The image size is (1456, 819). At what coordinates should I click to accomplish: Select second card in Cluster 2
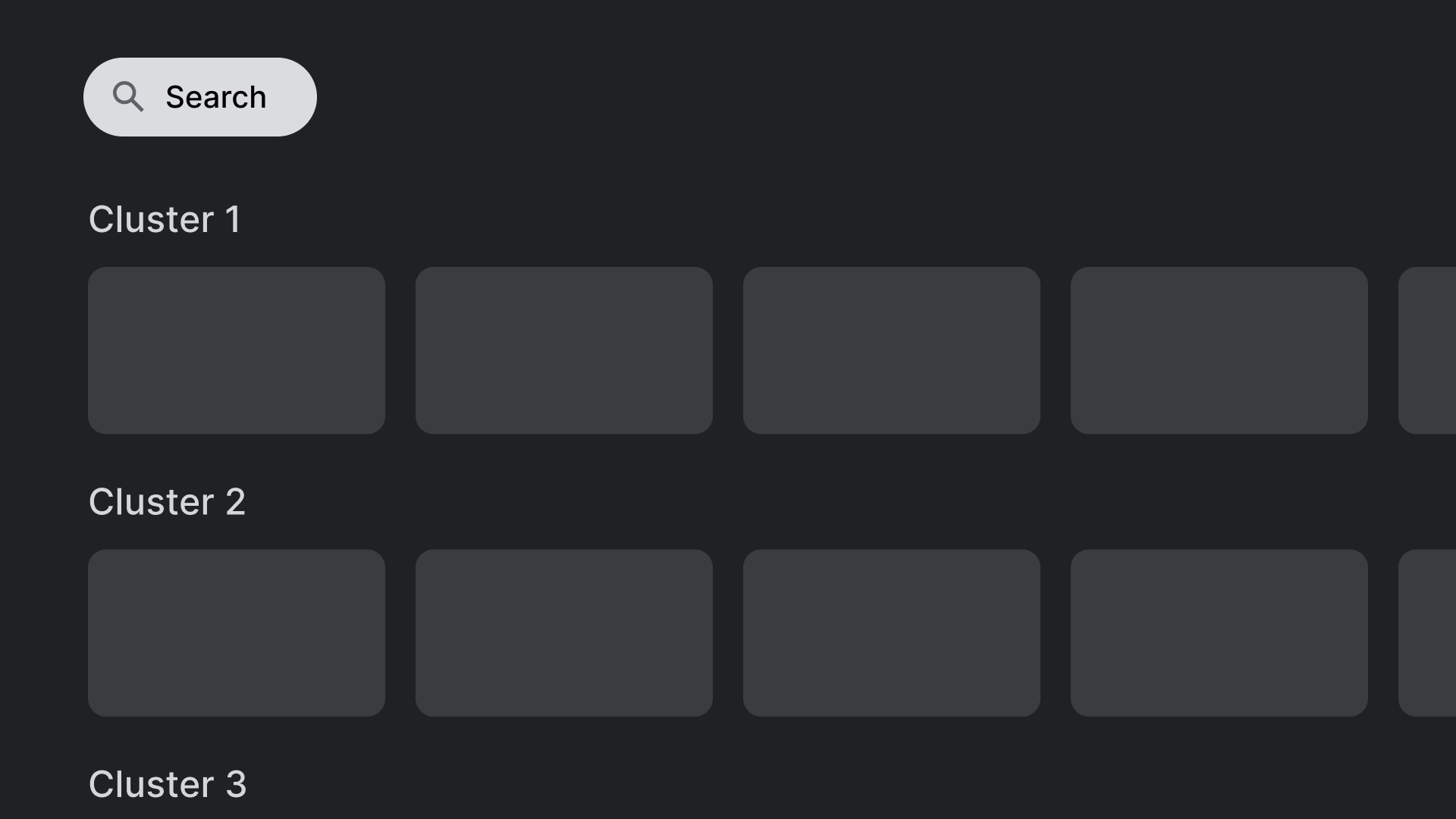click(x=564, y=632)
